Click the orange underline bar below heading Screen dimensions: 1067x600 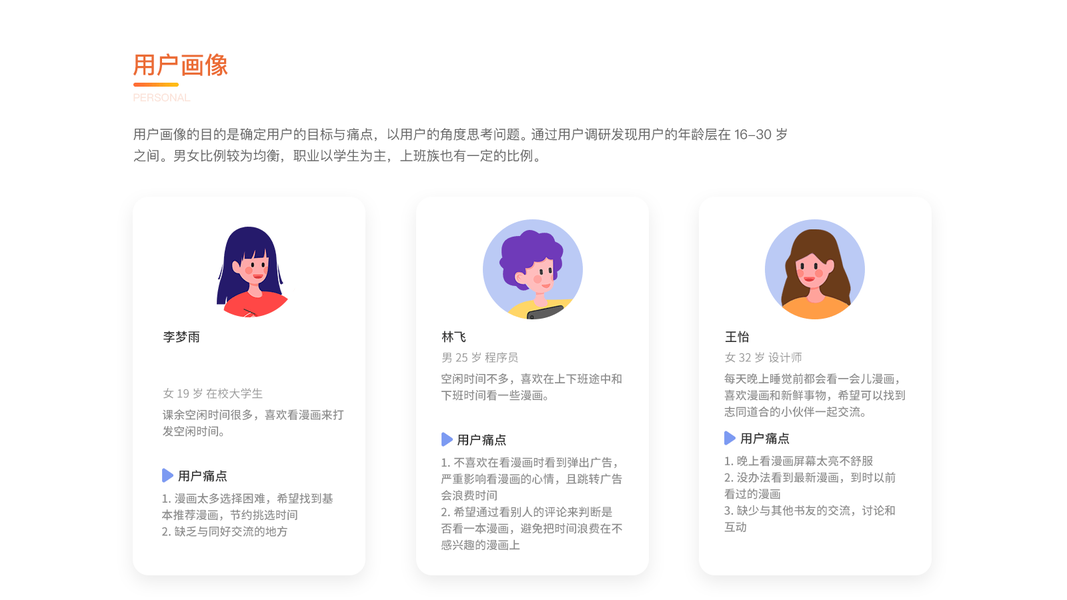click(x=156, y=84)
